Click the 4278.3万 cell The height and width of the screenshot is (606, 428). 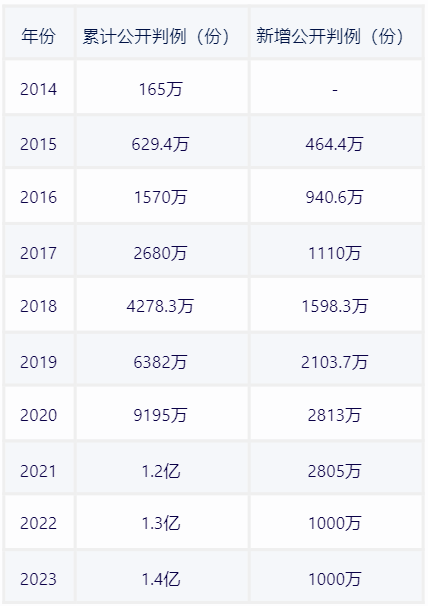[x=162, y=304]
